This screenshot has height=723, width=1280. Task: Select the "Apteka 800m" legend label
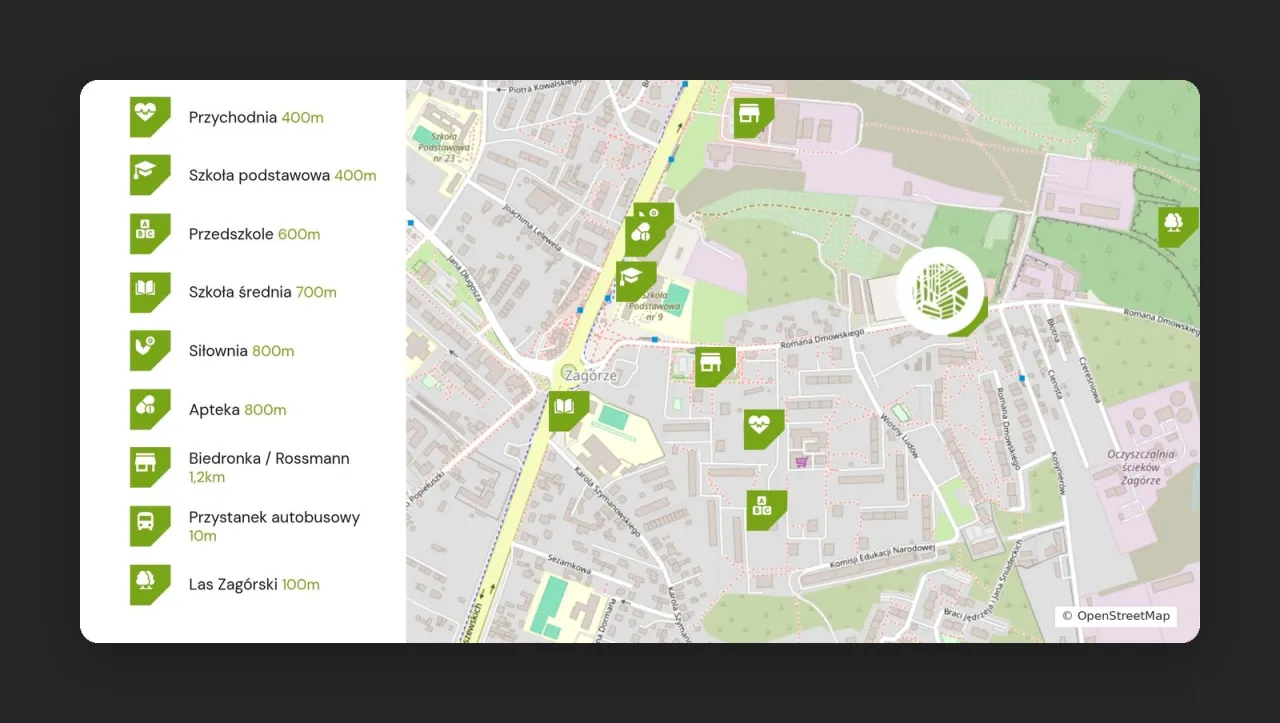click(238, 410)
